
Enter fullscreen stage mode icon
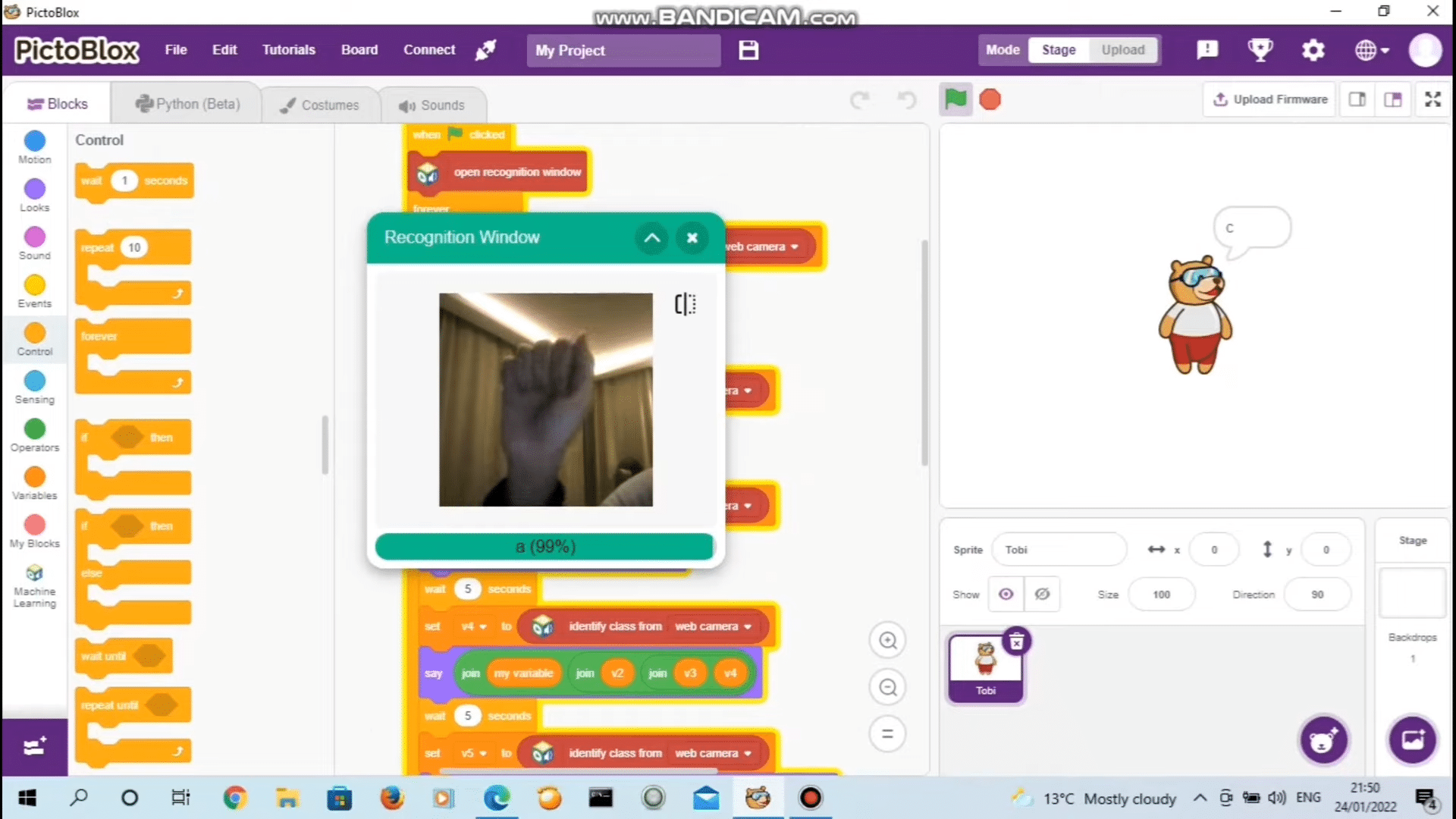click(x=1432, y=99)
